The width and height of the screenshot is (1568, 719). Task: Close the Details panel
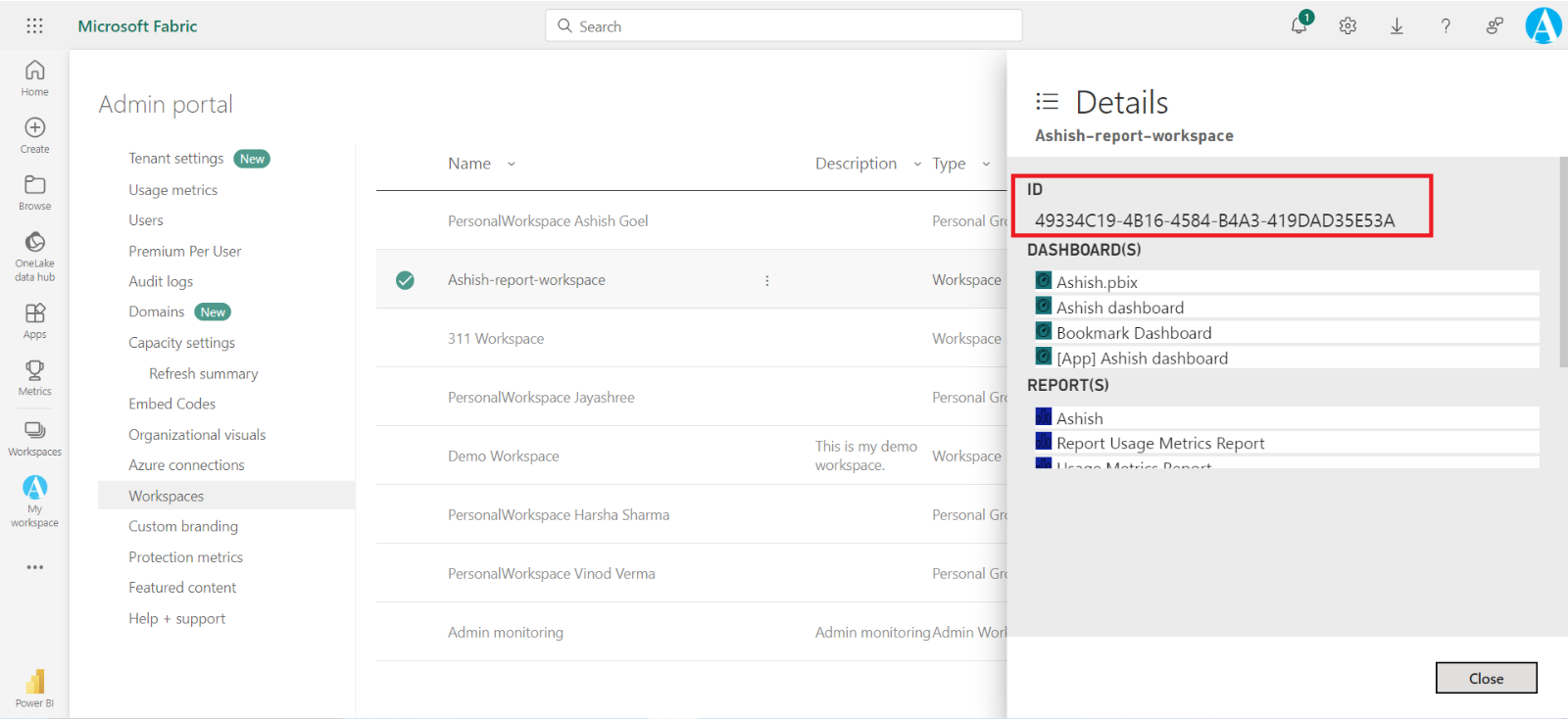coord(1486,678)
